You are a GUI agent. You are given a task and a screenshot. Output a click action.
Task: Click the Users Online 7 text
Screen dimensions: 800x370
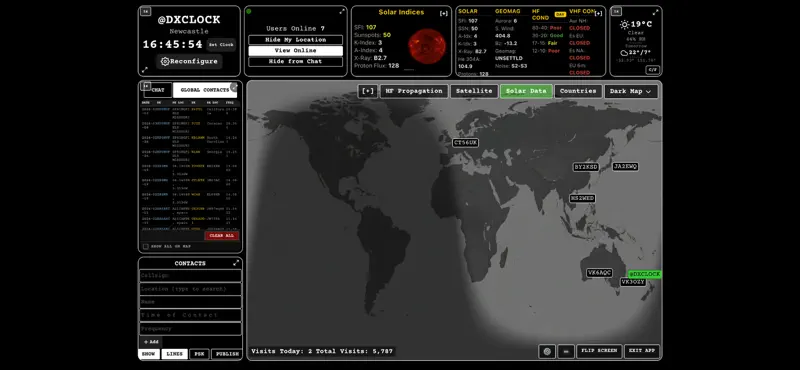coord(295,29)
